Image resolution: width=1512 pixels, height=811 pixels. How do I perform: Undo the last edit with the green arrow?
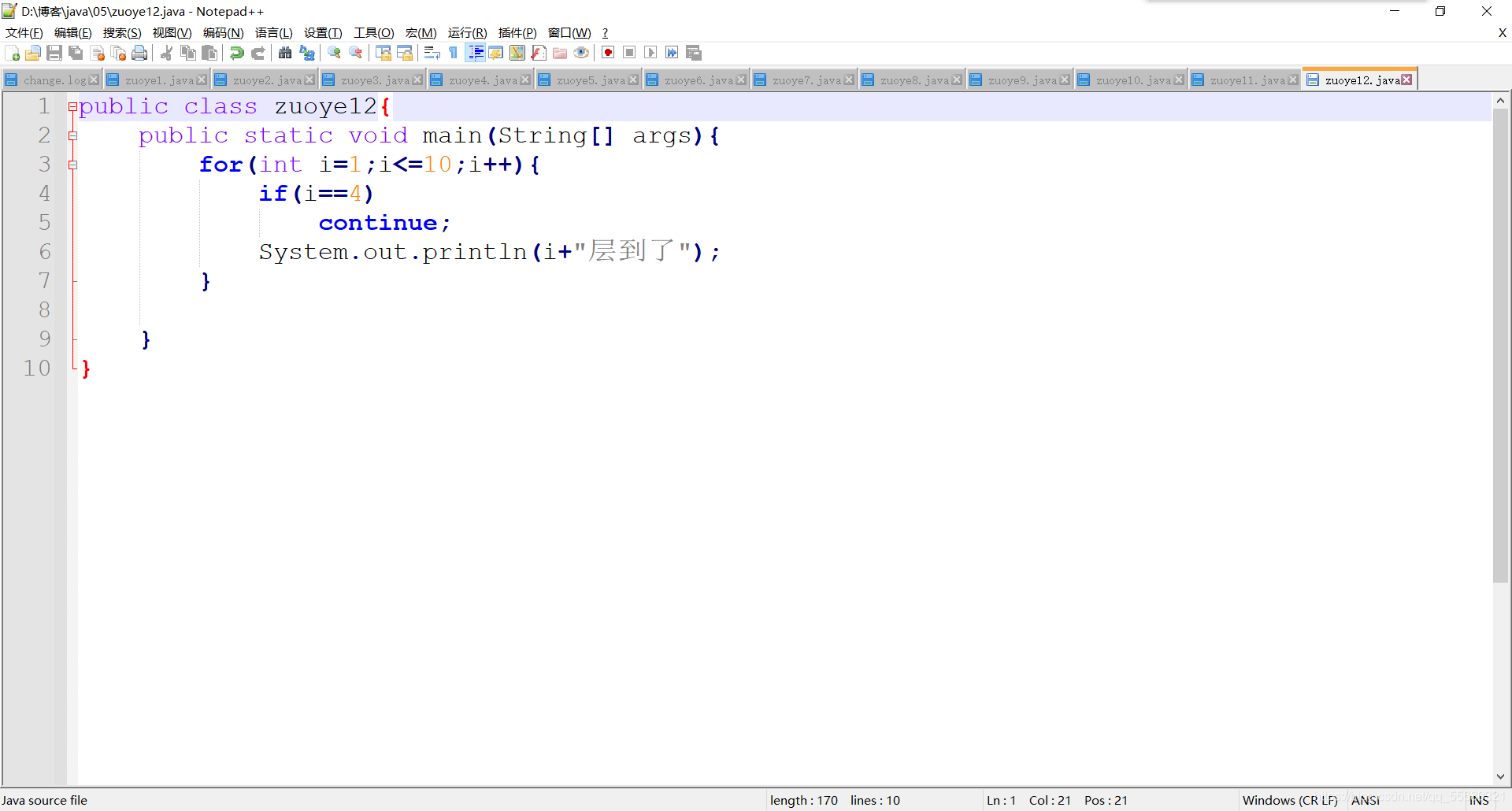pyautogui.click(x=236, y=53)
